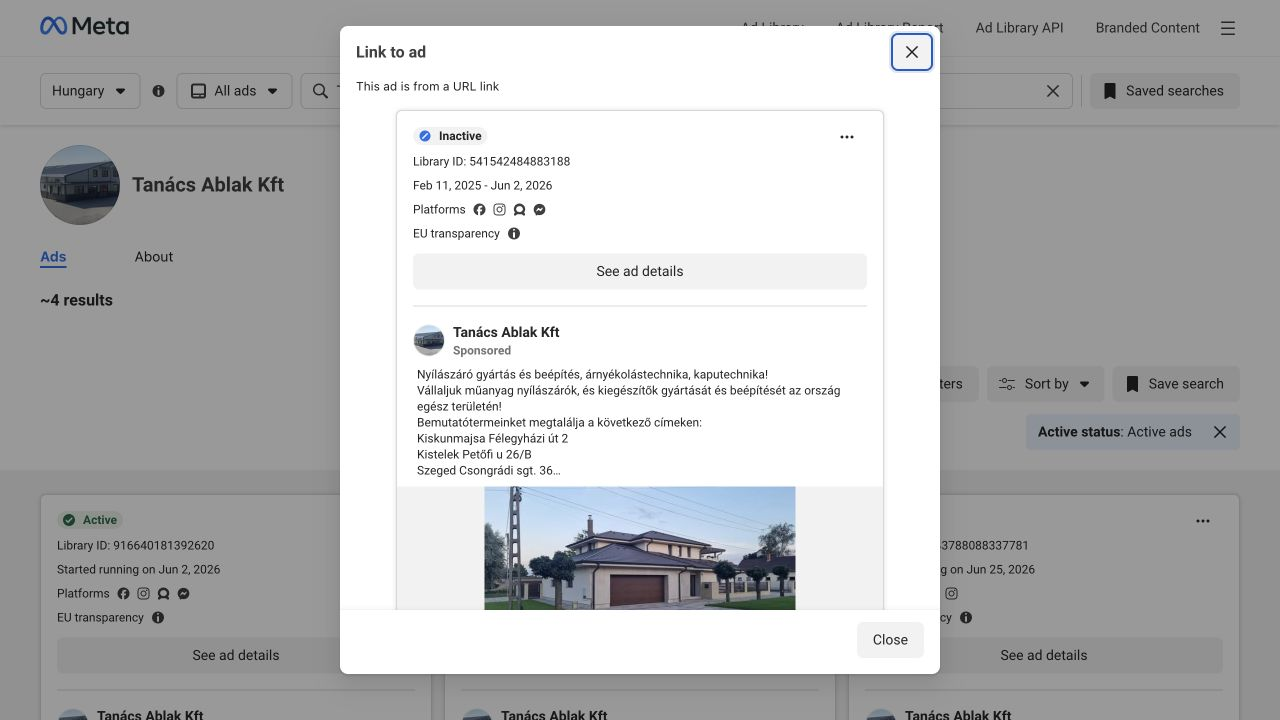Click Kistelek Petőfi u 26/B address line
The width and height of the screenshot is (1280, 720).
(474, 455)
